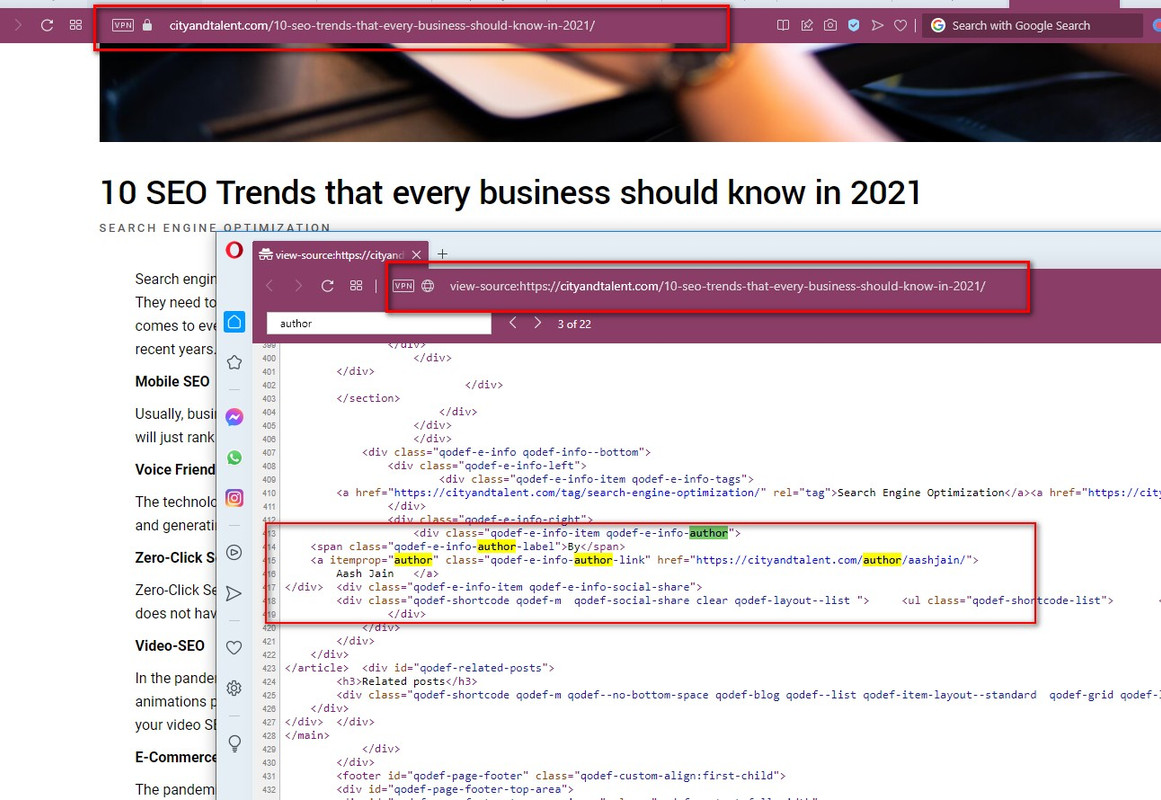Open Messenger in the Opera sidebar

234,417
